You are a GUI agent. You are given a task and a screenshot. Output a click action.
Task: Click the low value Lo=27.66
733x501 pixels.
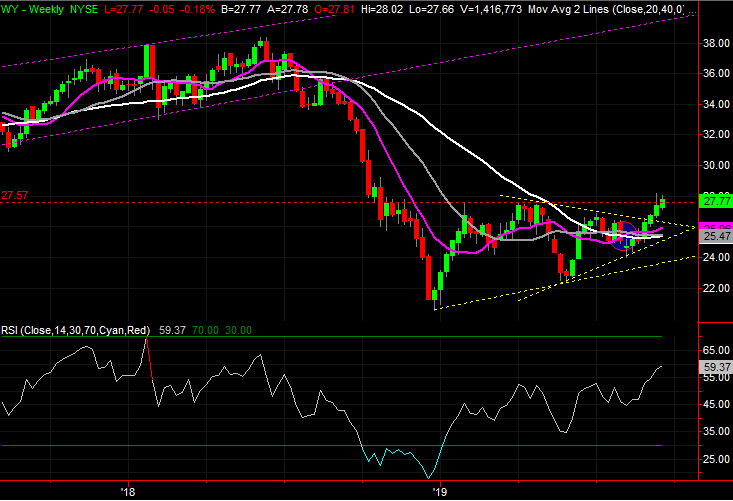coord(431,9)
